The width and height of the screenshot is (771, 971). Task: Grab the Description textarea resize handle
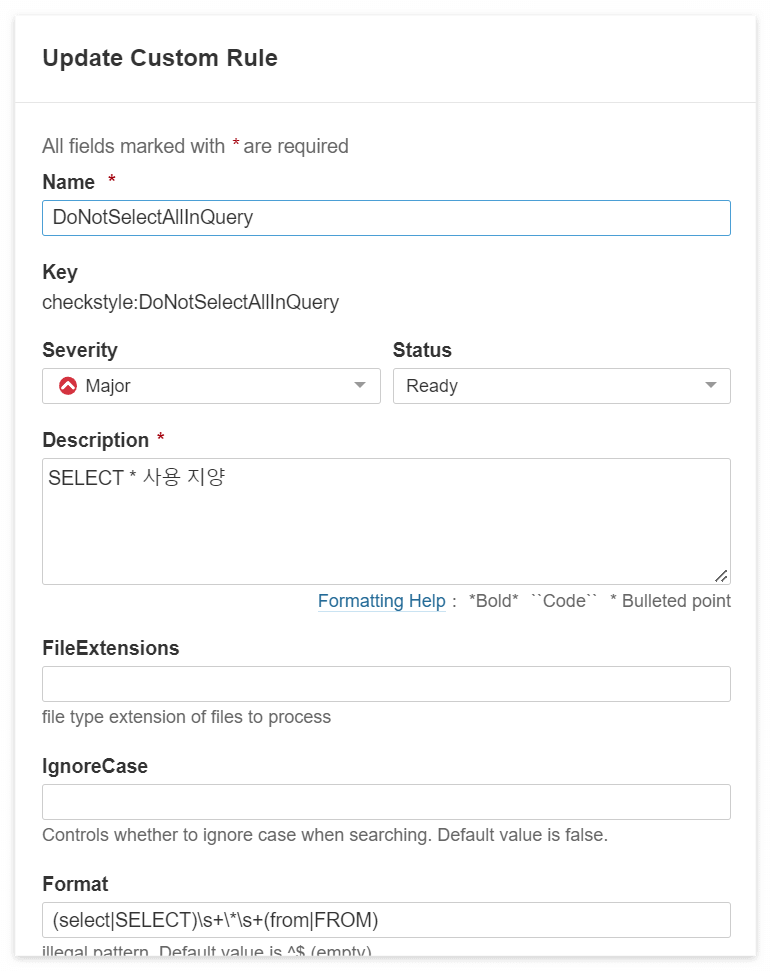coord(721,576)
